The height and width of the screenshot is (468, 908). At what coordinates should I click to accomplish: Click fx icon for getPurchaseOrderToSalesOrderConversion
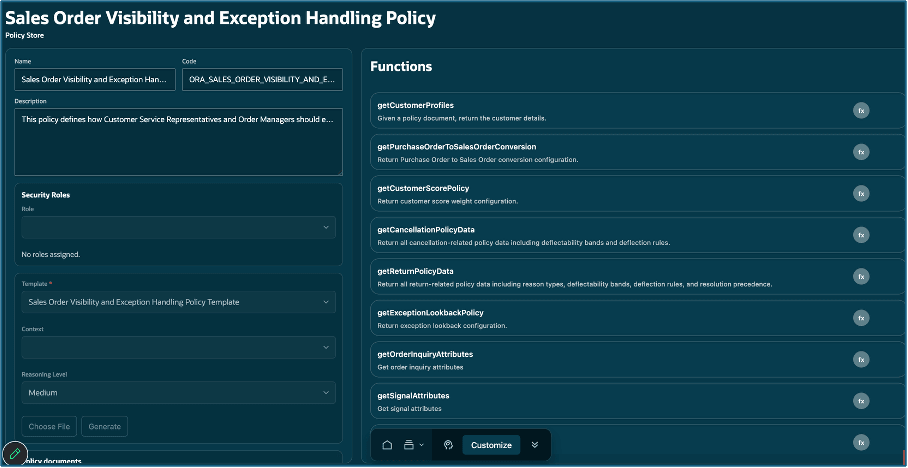(x=861, y=152)
